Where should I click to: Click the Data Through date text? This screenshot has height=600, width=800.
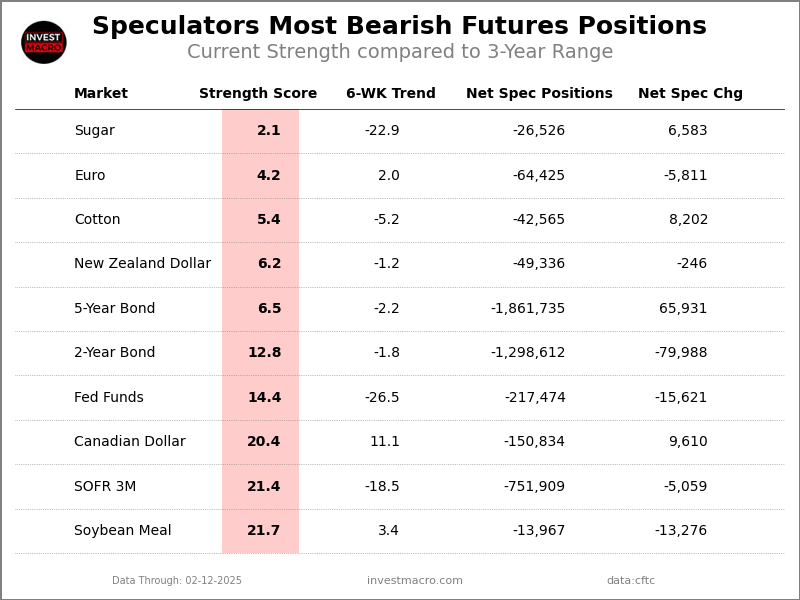177,581
